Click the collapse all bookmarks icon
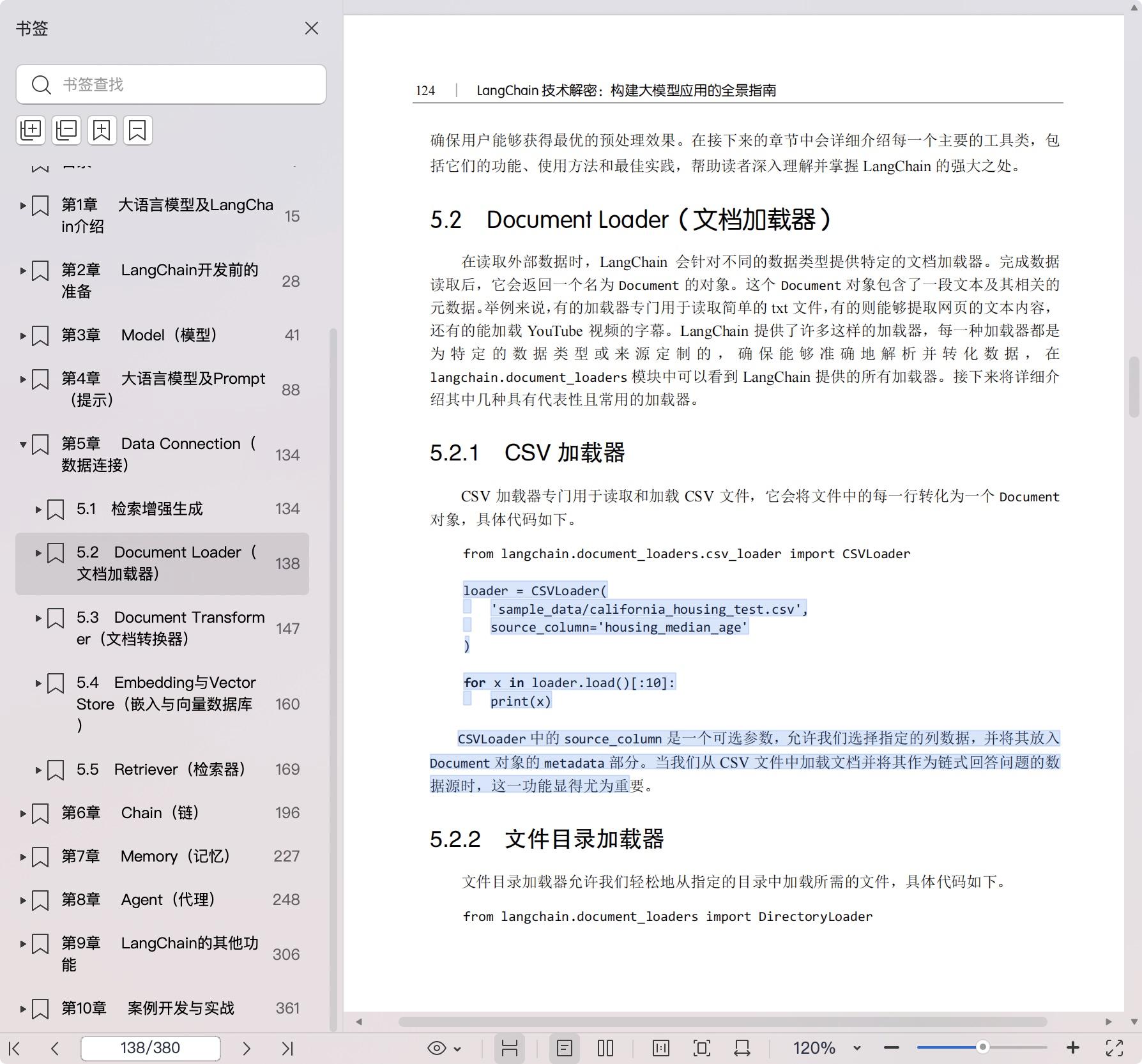Image resolution: width=1142 pixels, height=1064 pixels. (66, 130)
